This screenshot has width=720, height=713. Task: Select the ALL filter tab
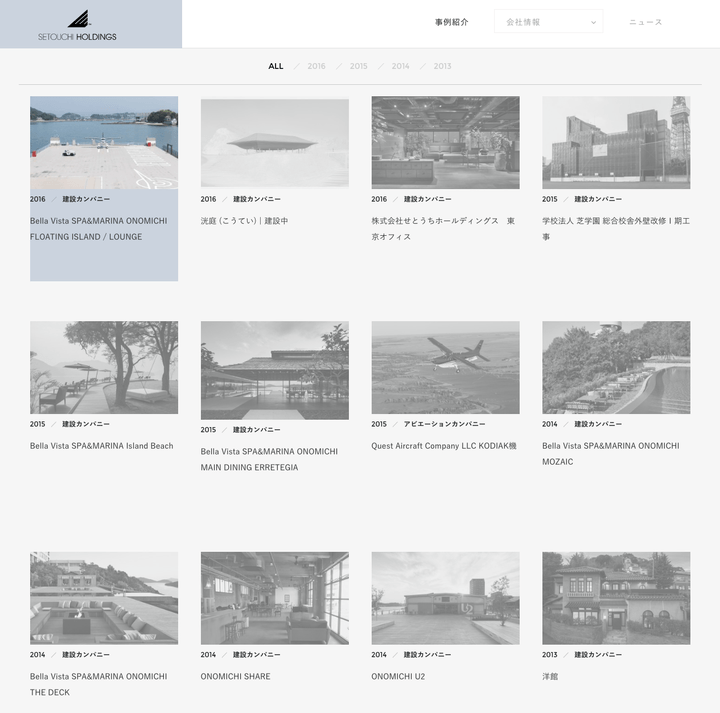[276, 66]
